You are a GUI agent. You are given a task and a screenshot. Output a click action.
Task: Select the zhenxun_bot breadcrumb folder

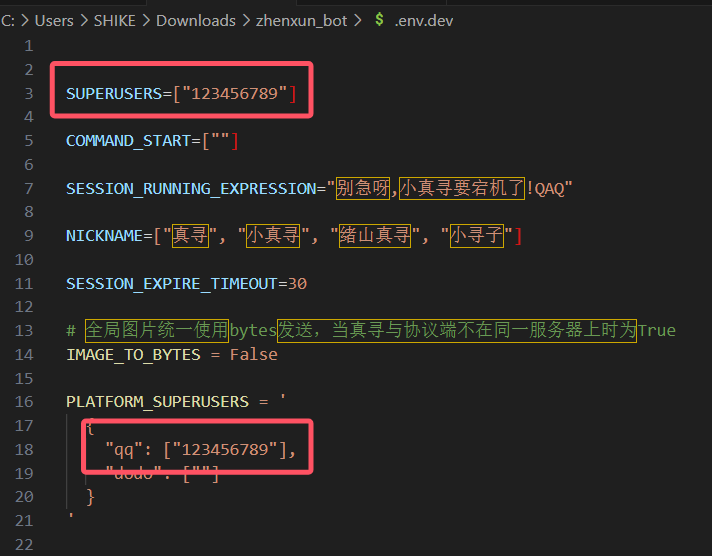[300, 20]
